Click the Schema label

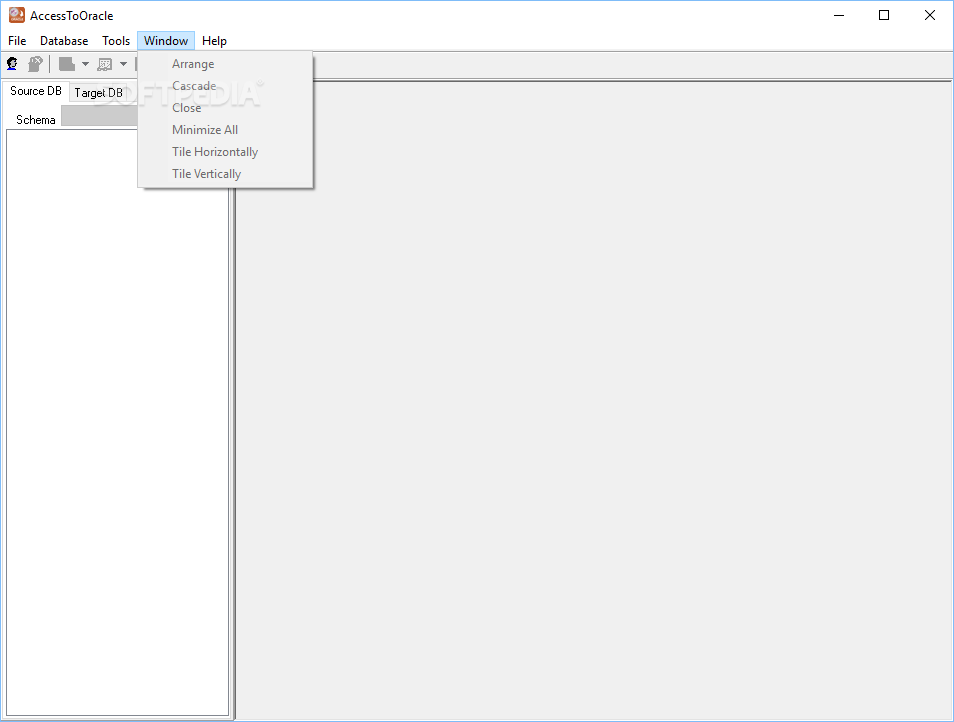[x=35, y=120]
